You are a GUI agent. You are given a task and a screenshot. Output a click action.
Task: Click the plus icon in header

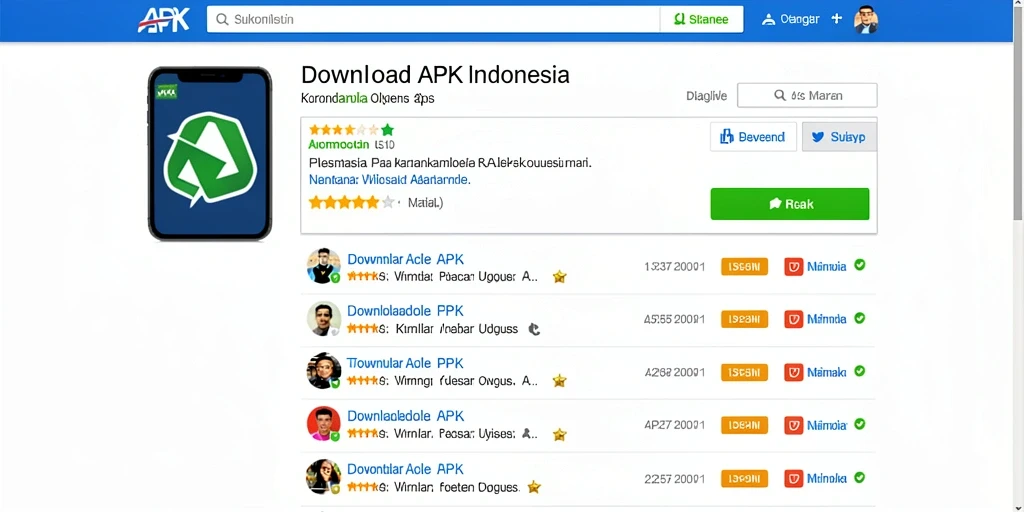pyautogui.click(x=837, y=19)
